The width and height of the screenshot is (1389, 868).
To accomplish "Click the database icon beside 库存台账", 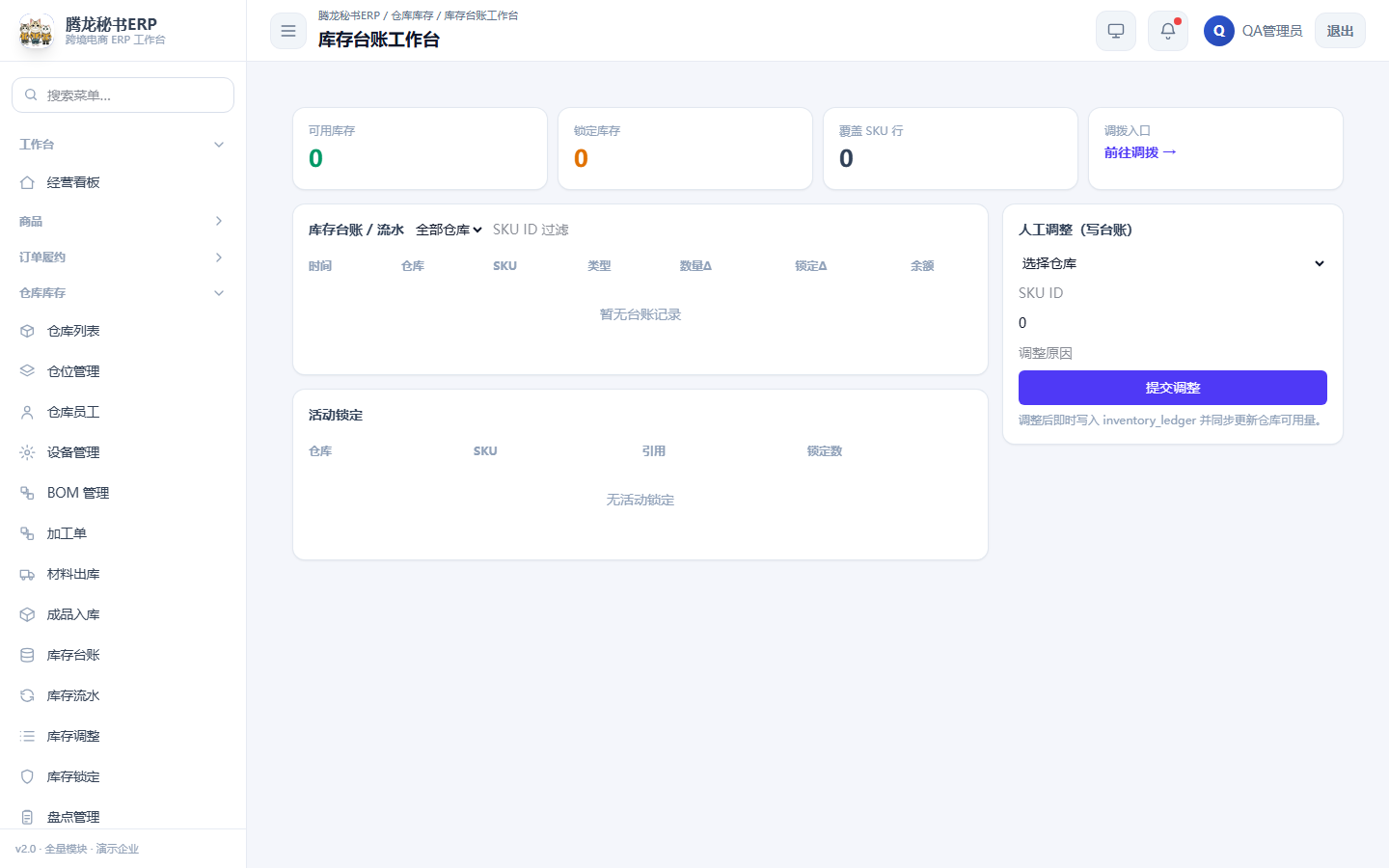I will click(x=27, y=655).
